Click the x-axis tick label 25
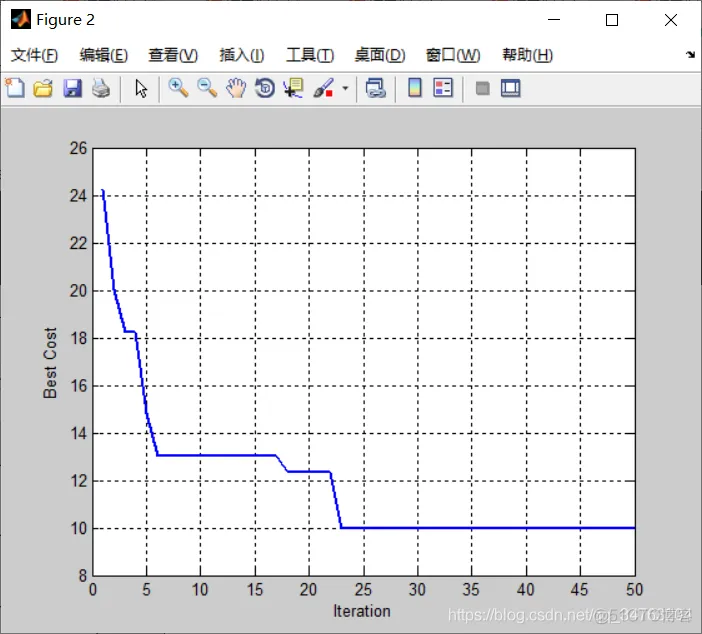702x634 pixels. [363, 589]
